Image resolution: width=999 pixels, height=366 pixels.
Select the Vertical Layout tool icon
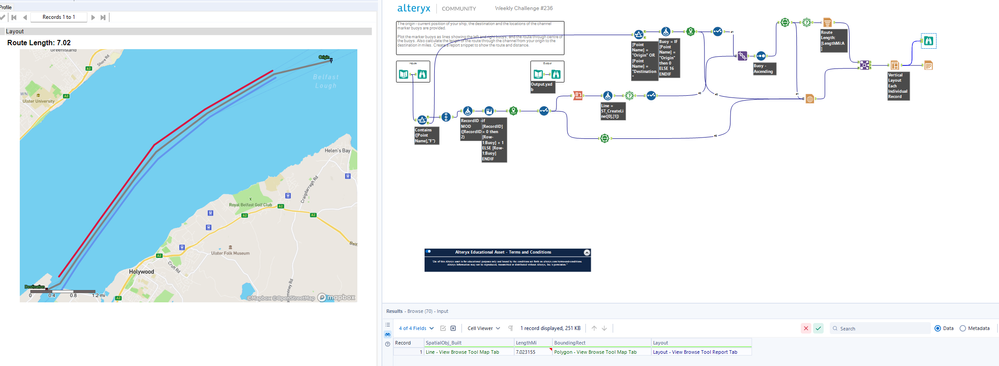[895, 65]
